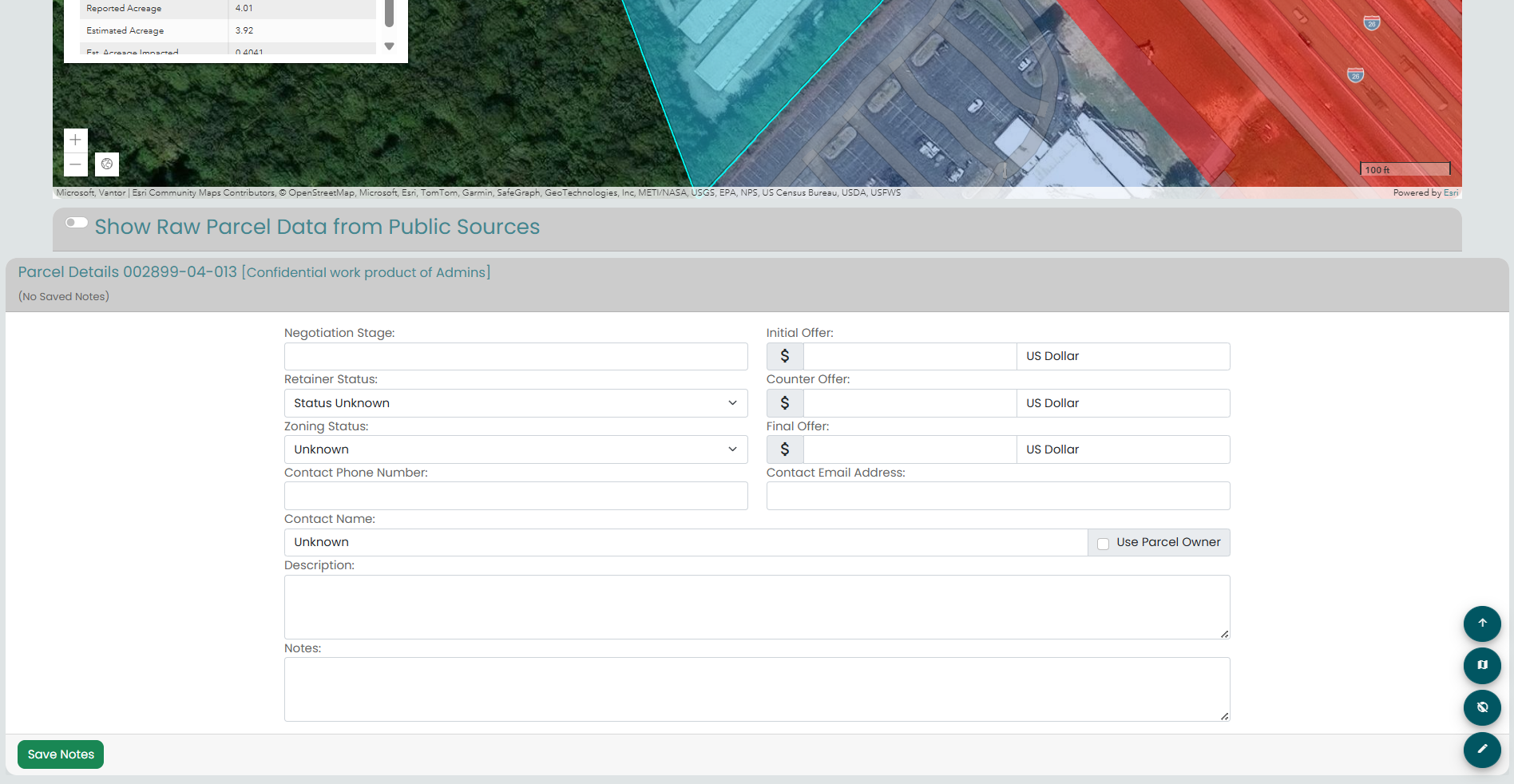
Task: Open the Zoning Status dropdown
Action: click(x=516, y=449)
